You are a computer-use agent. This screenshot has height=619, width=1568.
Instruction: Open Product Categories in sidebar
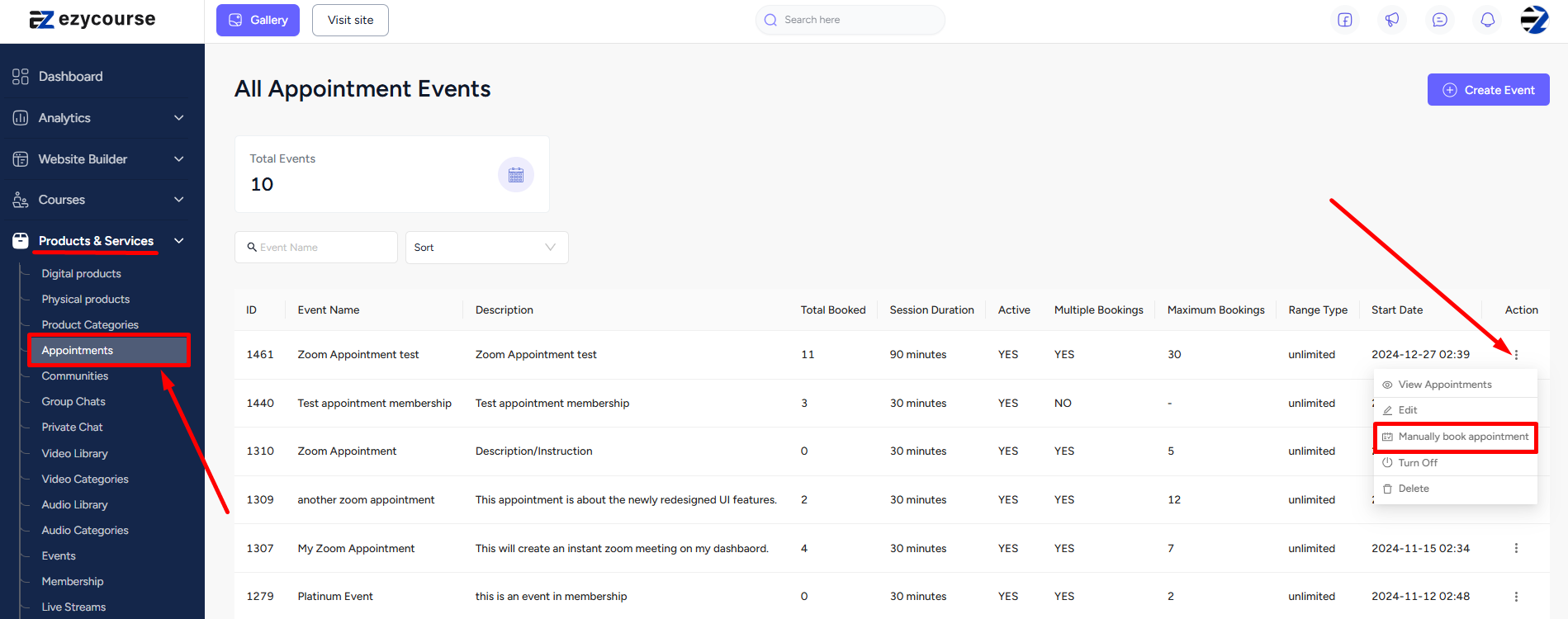[90, 325]
